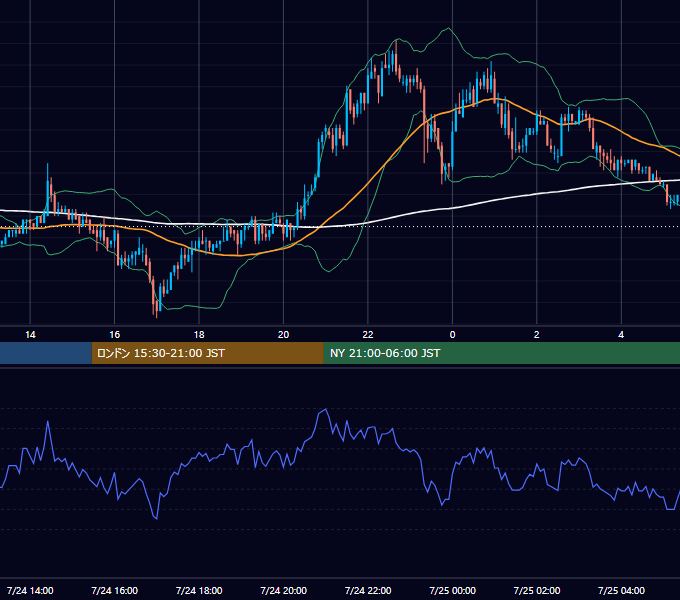Click the 14 hour axis label
Viewport: 680px width, 600px height.
30,335
